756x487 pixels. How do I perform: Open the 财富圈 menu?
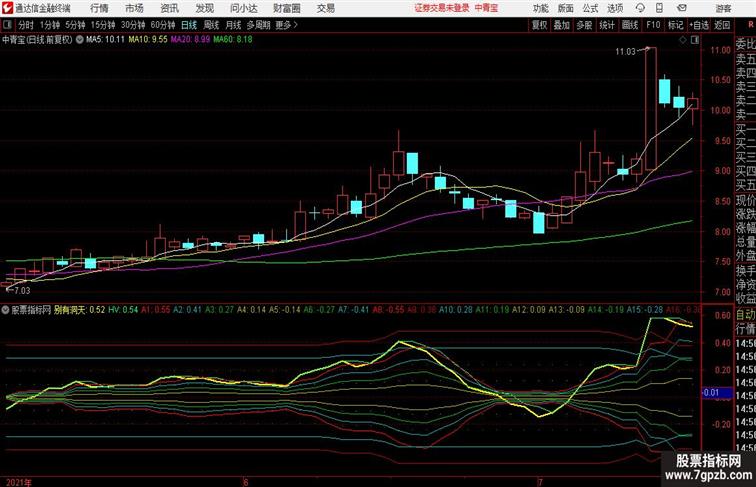pyautogui.click(x=286, y=8)
